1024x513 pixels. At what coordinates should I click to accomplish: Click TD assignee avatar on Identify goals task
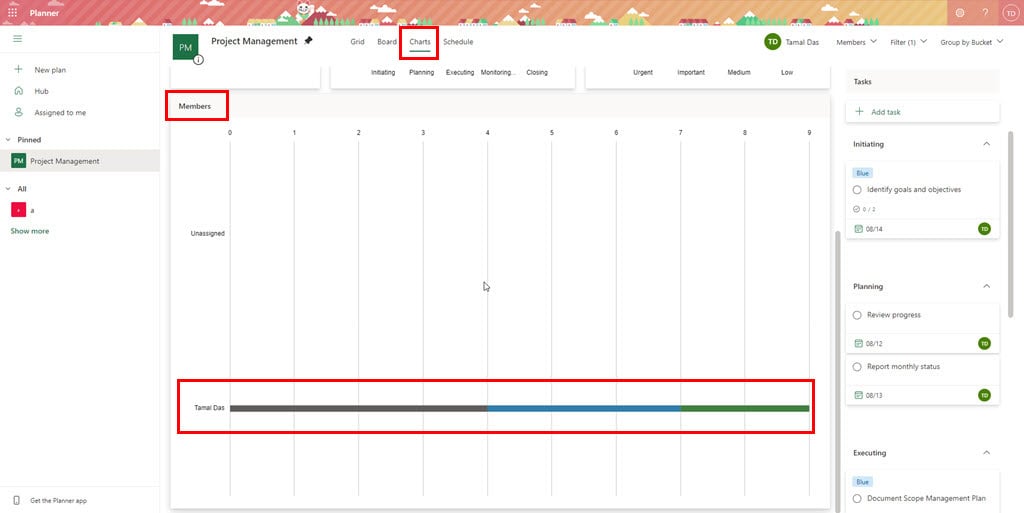984,228
